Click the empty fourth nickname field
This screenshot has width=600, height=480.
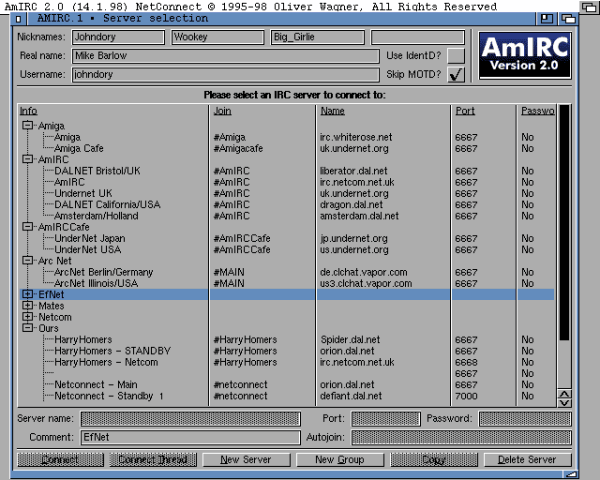click(418, 37)
